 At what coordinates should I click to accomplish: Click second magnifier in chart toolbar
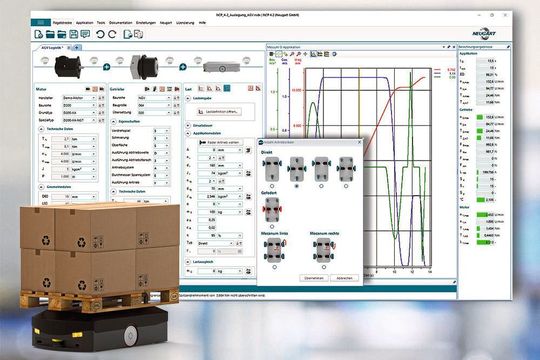[x=298, y=54]
